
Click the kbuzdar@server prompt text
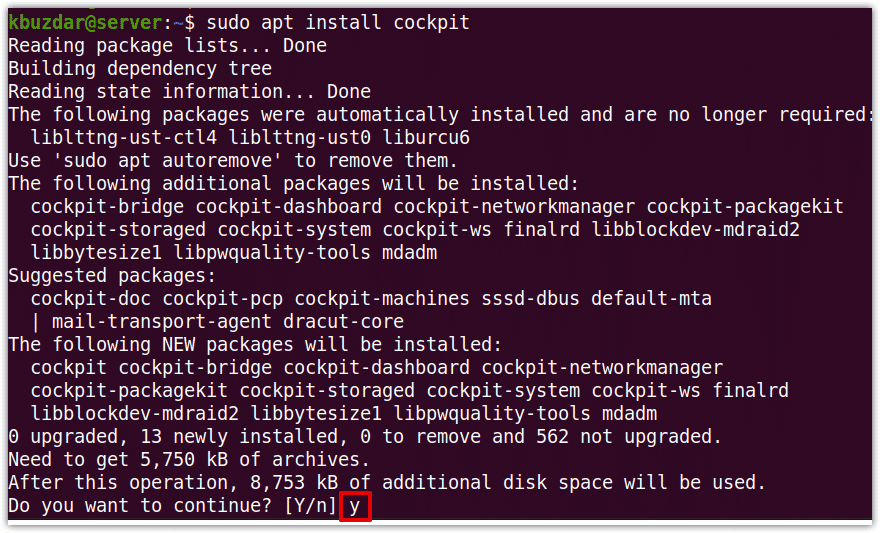click(x=85, y=22)
